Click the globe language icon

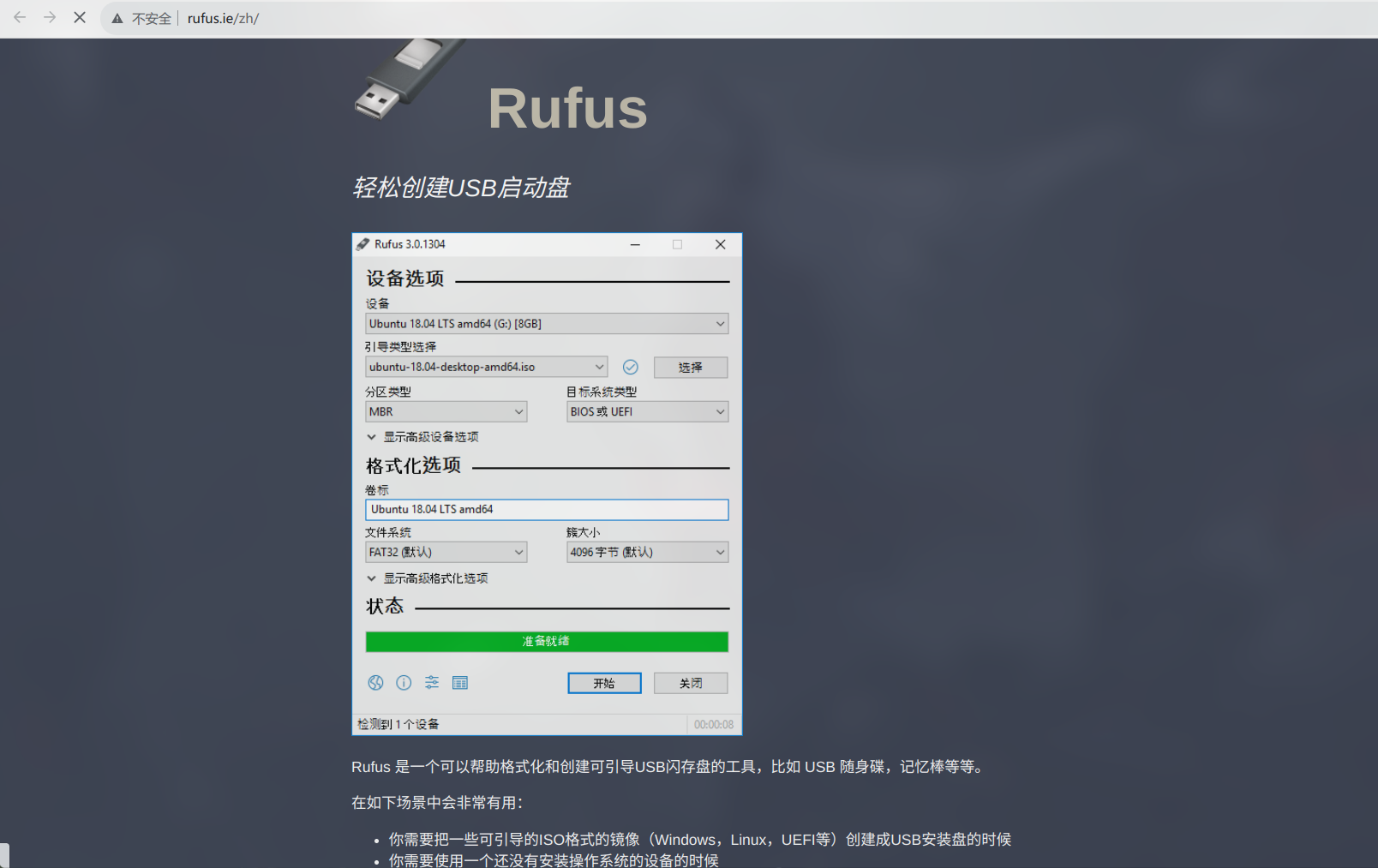coord(375,682)
